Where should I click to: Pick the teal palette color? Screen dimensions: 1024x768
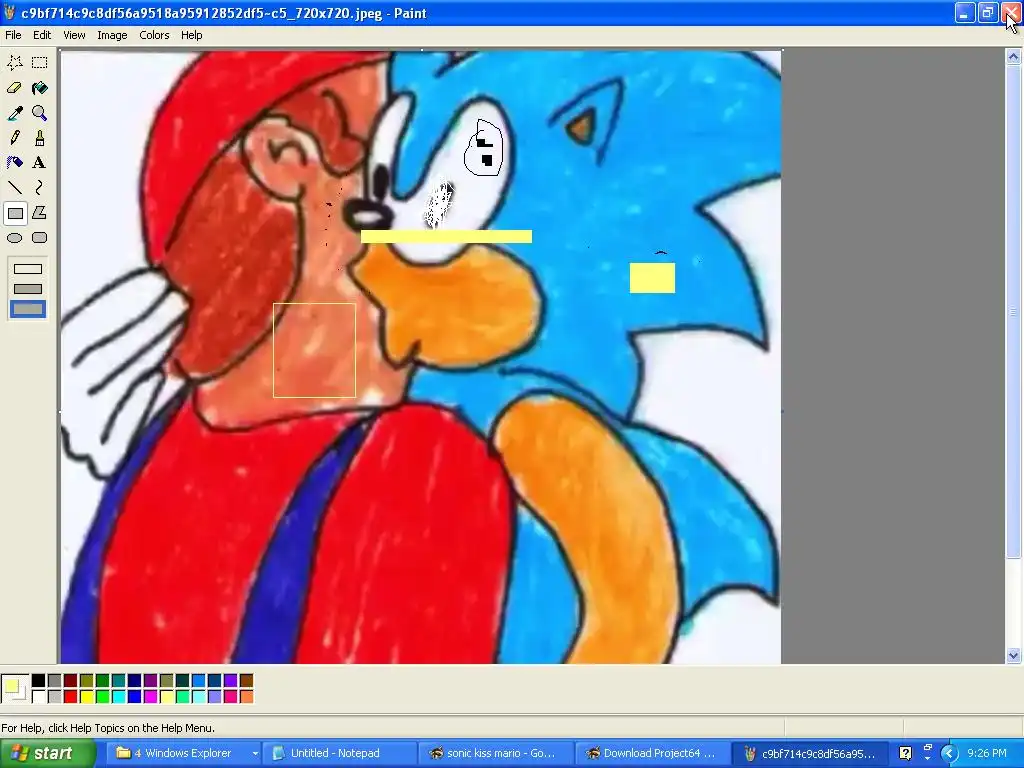(118, 680)
